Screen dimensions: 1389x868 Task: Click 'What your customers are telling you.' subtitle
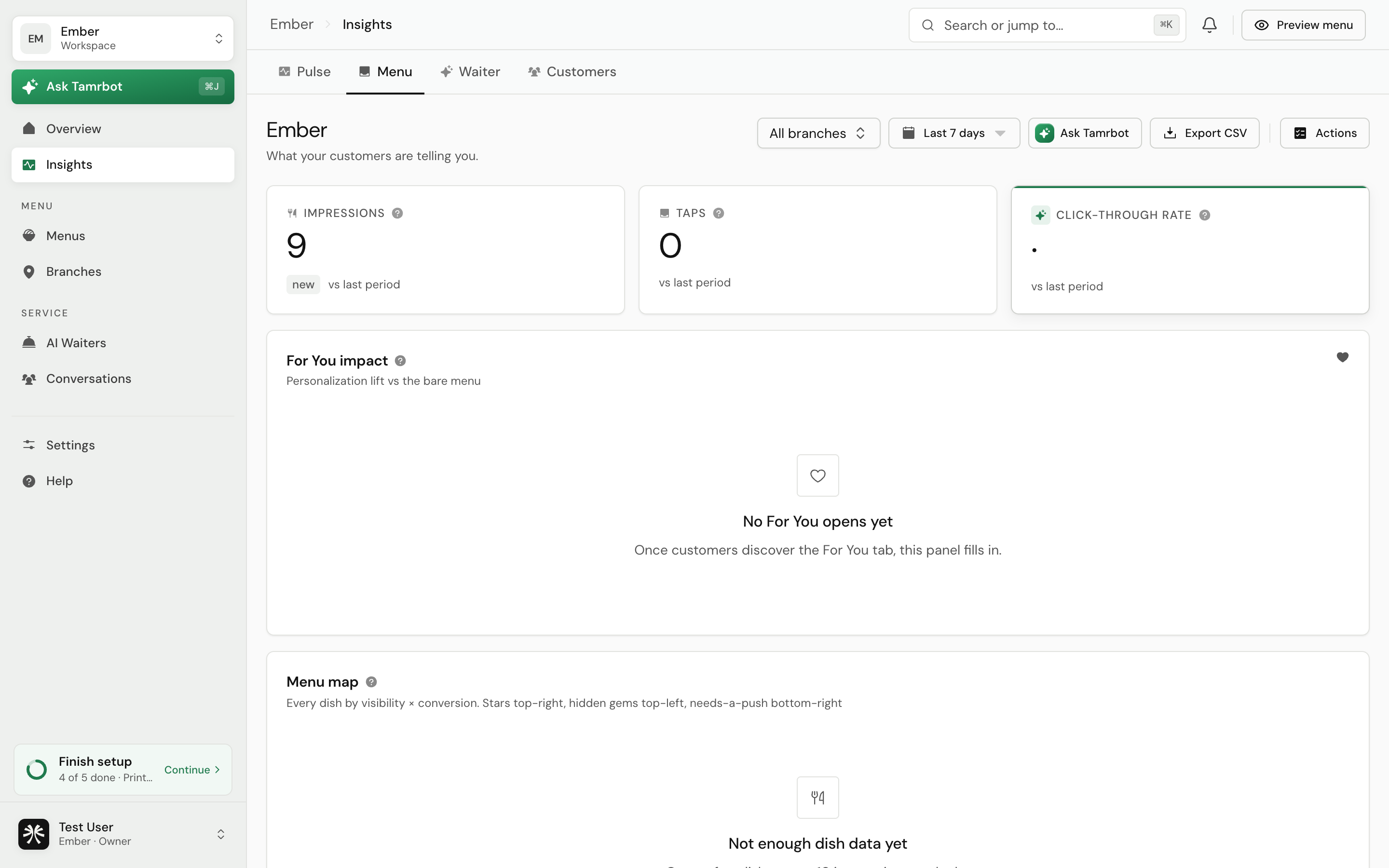point(372,156)
